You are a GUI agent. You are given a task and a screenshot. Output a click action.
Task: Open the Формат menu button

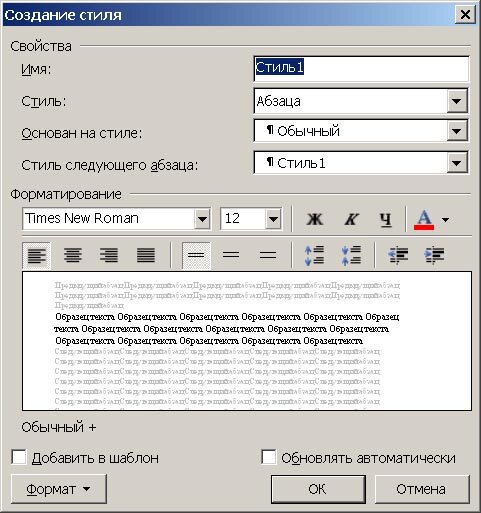coord(59,489)
